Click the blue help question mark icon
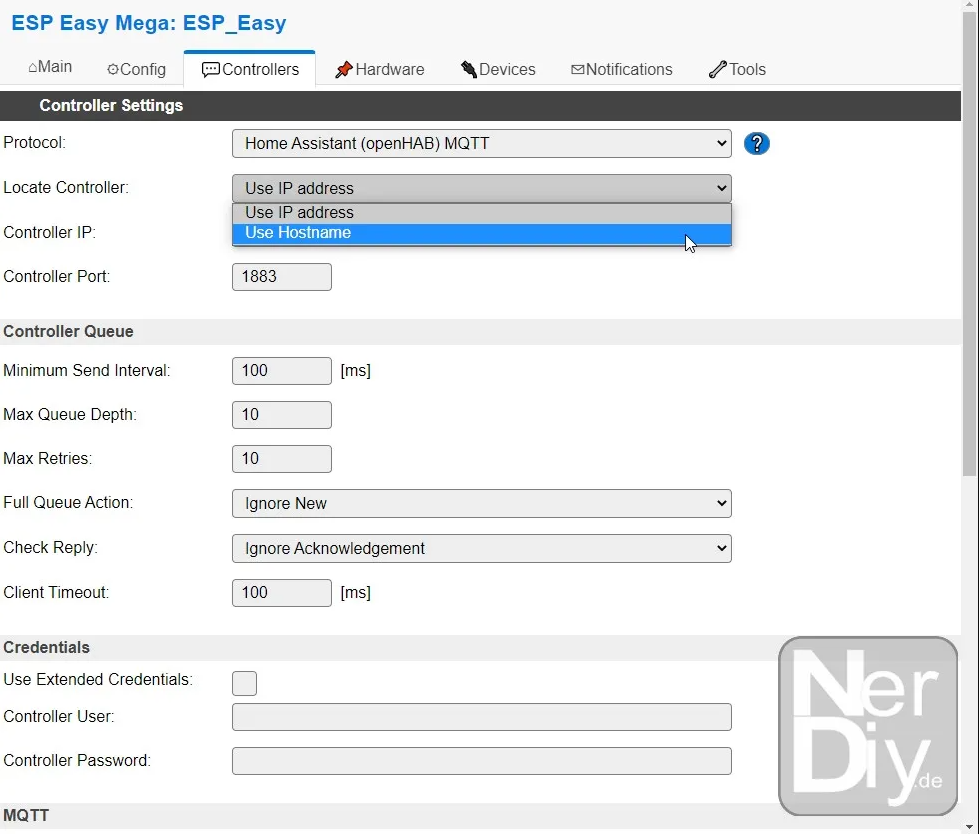The height and width of the screenshot is (834, 979). 757,144
